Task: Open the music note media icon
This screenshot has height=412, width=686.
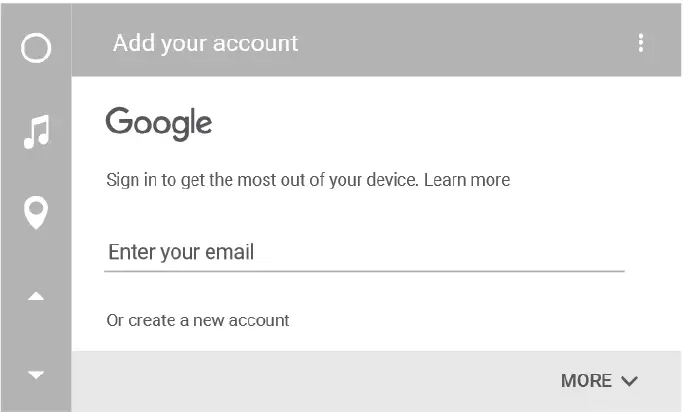Action: click(x=36, y=131)
